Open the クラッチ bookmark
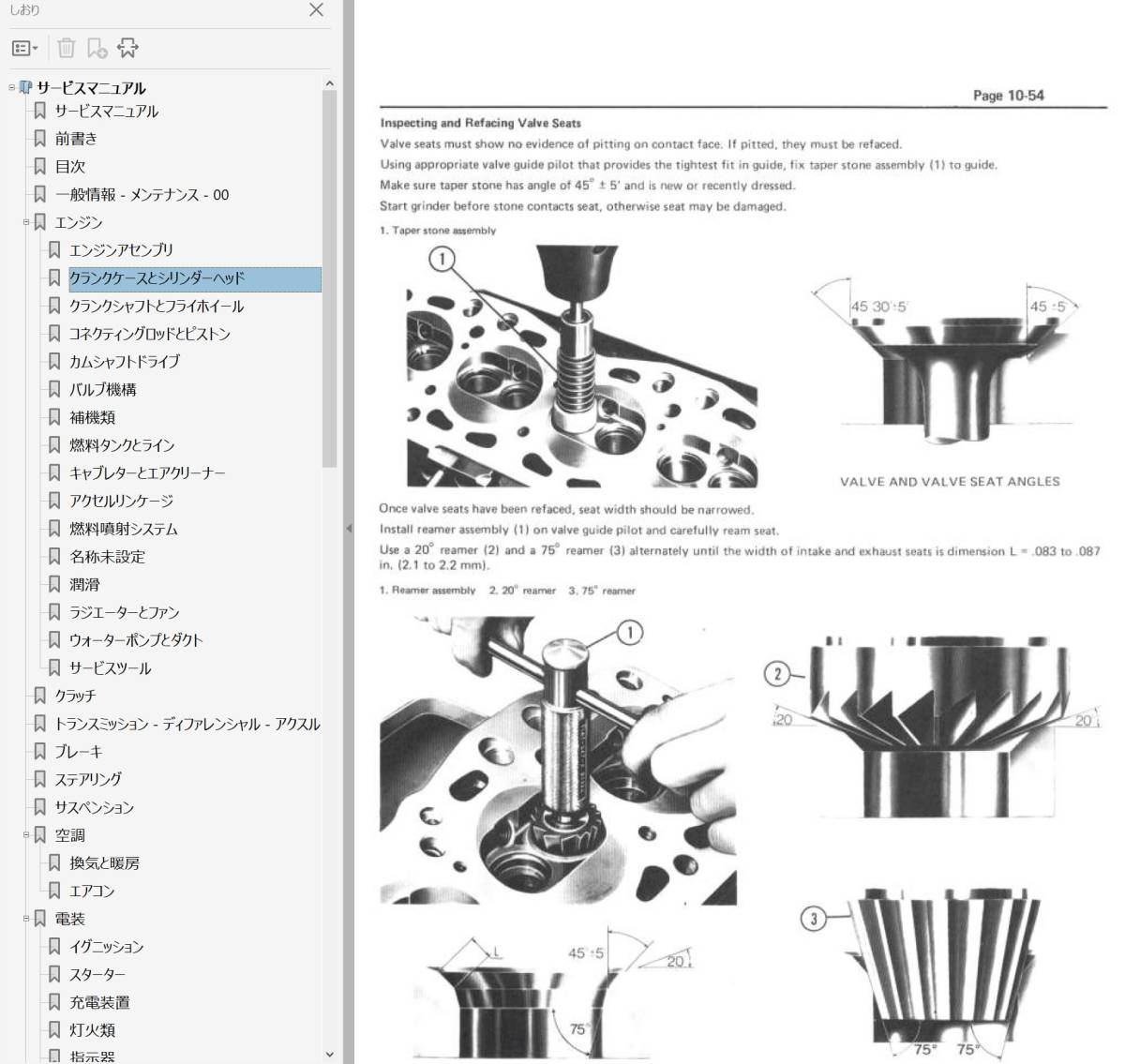 (x=75, y=696)
